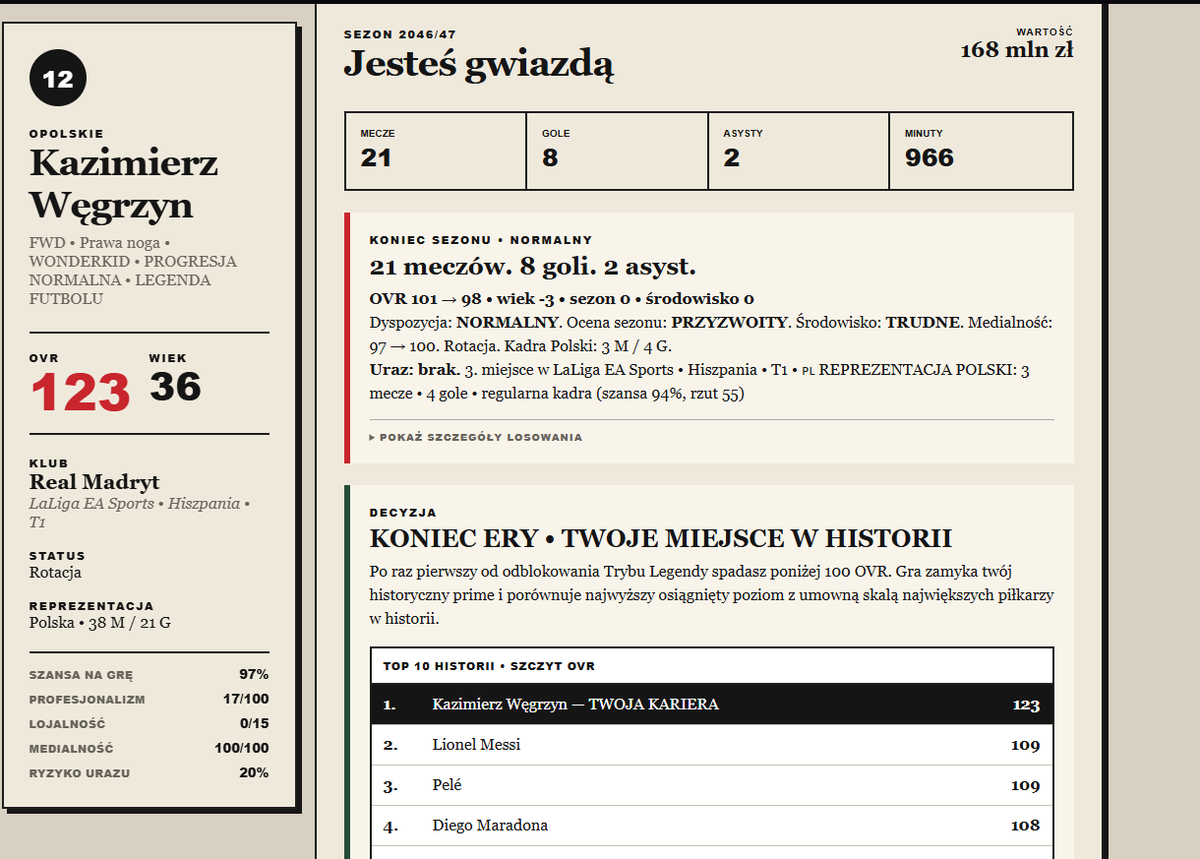This screenshot has height=859, width=1200.
Task: Click the Mecze 21 stat box
Action: (436, 151)
